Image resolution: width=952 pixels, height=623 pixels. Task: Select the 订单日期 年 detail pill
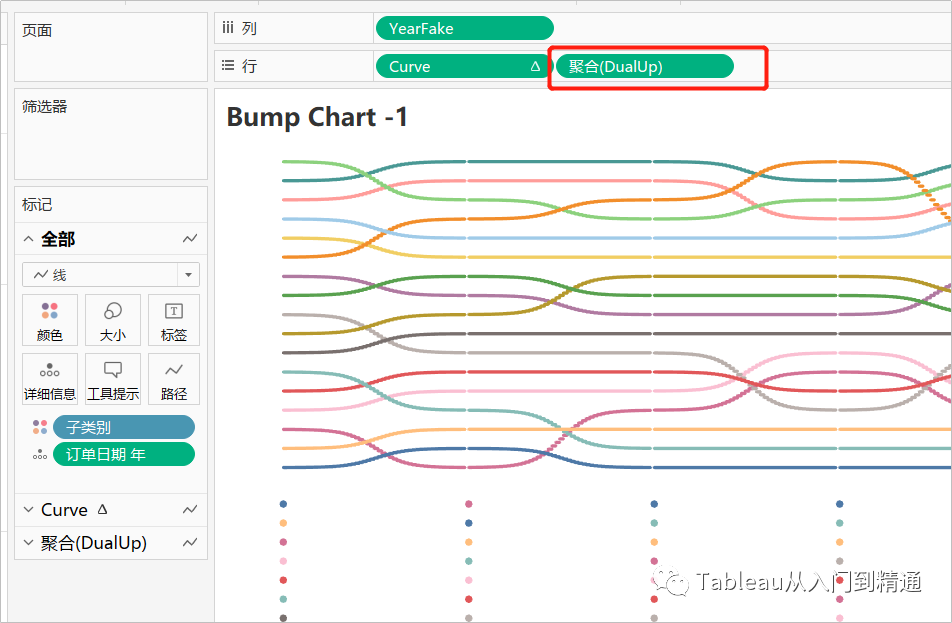click(x=124, y=454)
